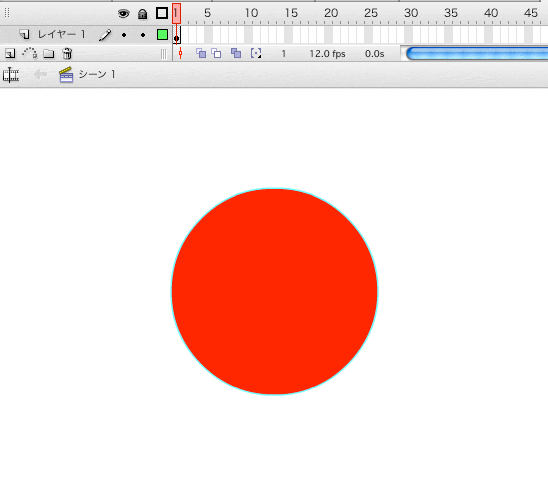Toggle eye icon to hide all layers

click(123, 14)
